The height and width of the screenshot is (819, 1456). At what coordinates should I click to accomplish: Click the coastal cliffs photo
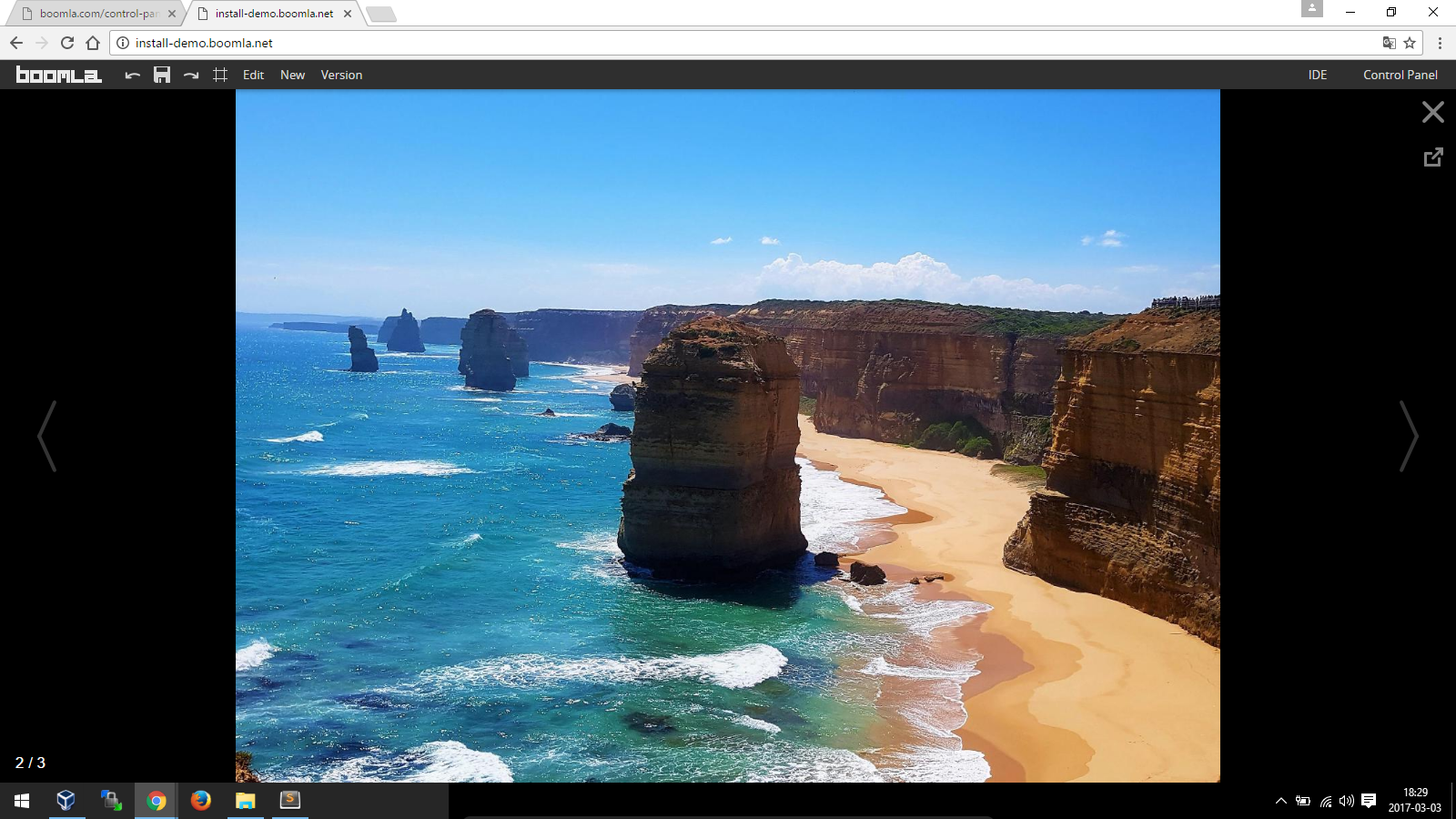tap(727, 435)
